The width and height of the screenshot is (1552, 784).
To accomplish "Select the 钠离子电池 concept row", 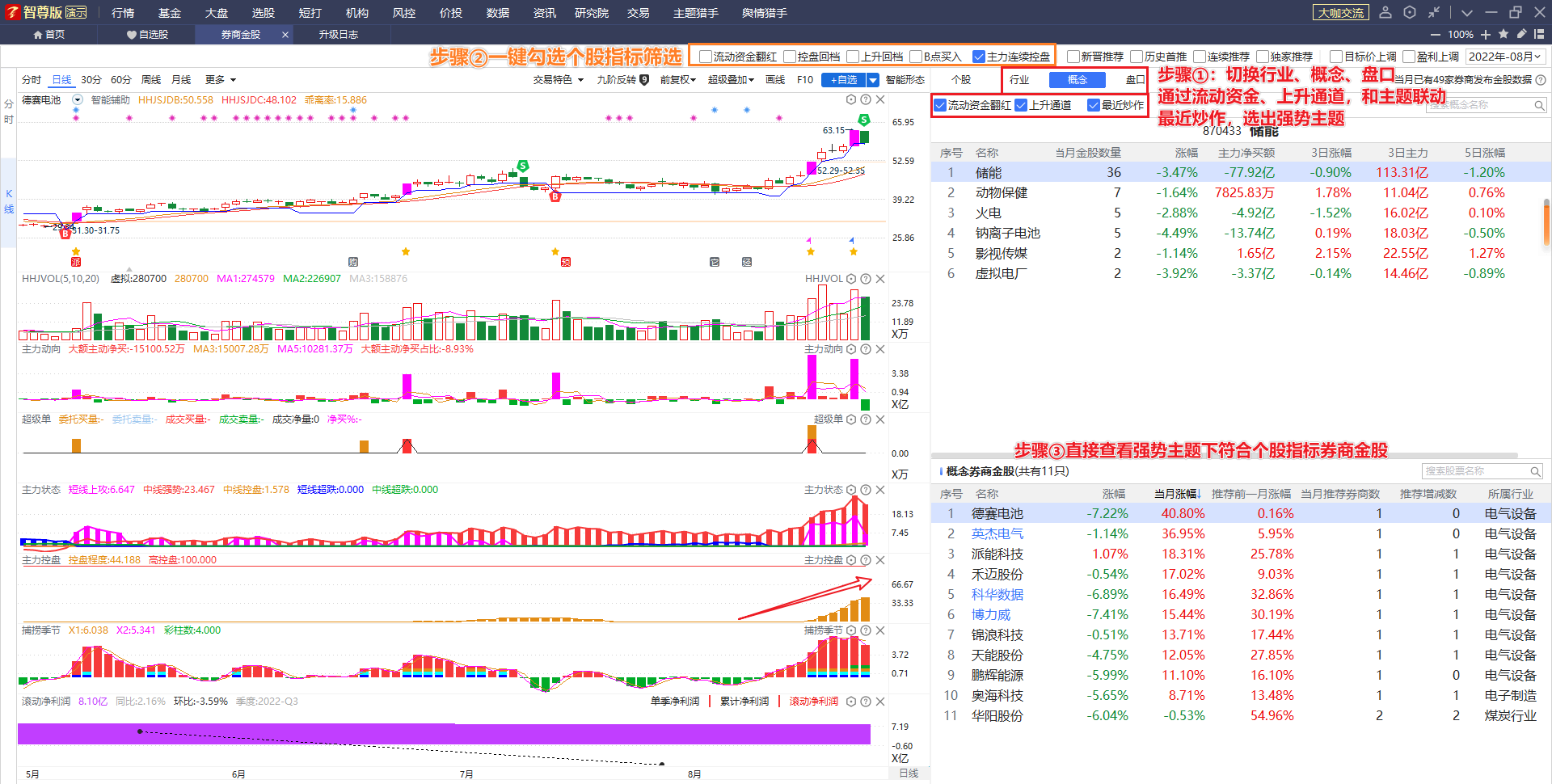I will tap(1240, 233).
